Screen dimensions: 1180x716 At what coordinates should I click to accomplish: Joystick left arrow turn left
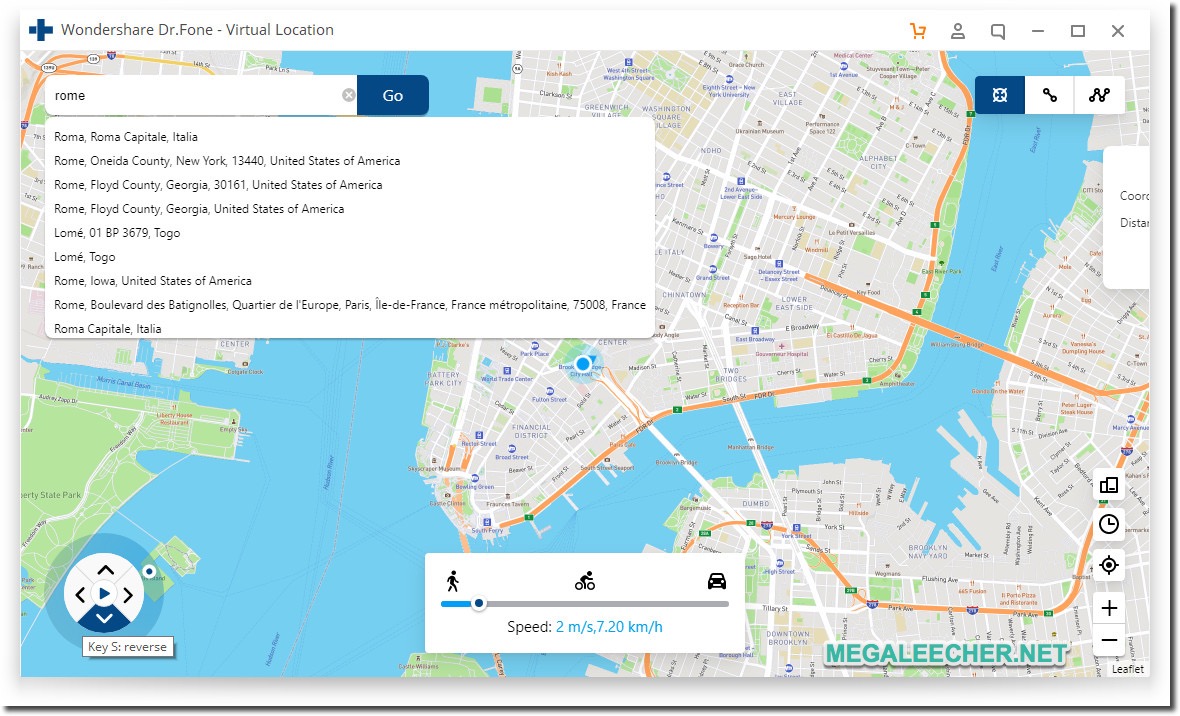[80, 596]
